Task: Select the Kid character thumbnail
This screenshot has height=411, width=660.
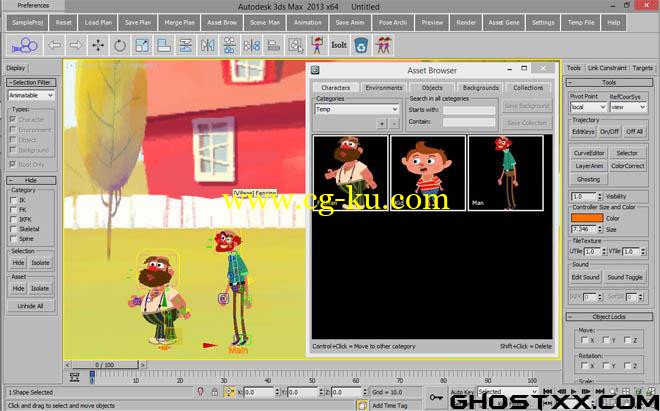Action: [x=428, y=173]
